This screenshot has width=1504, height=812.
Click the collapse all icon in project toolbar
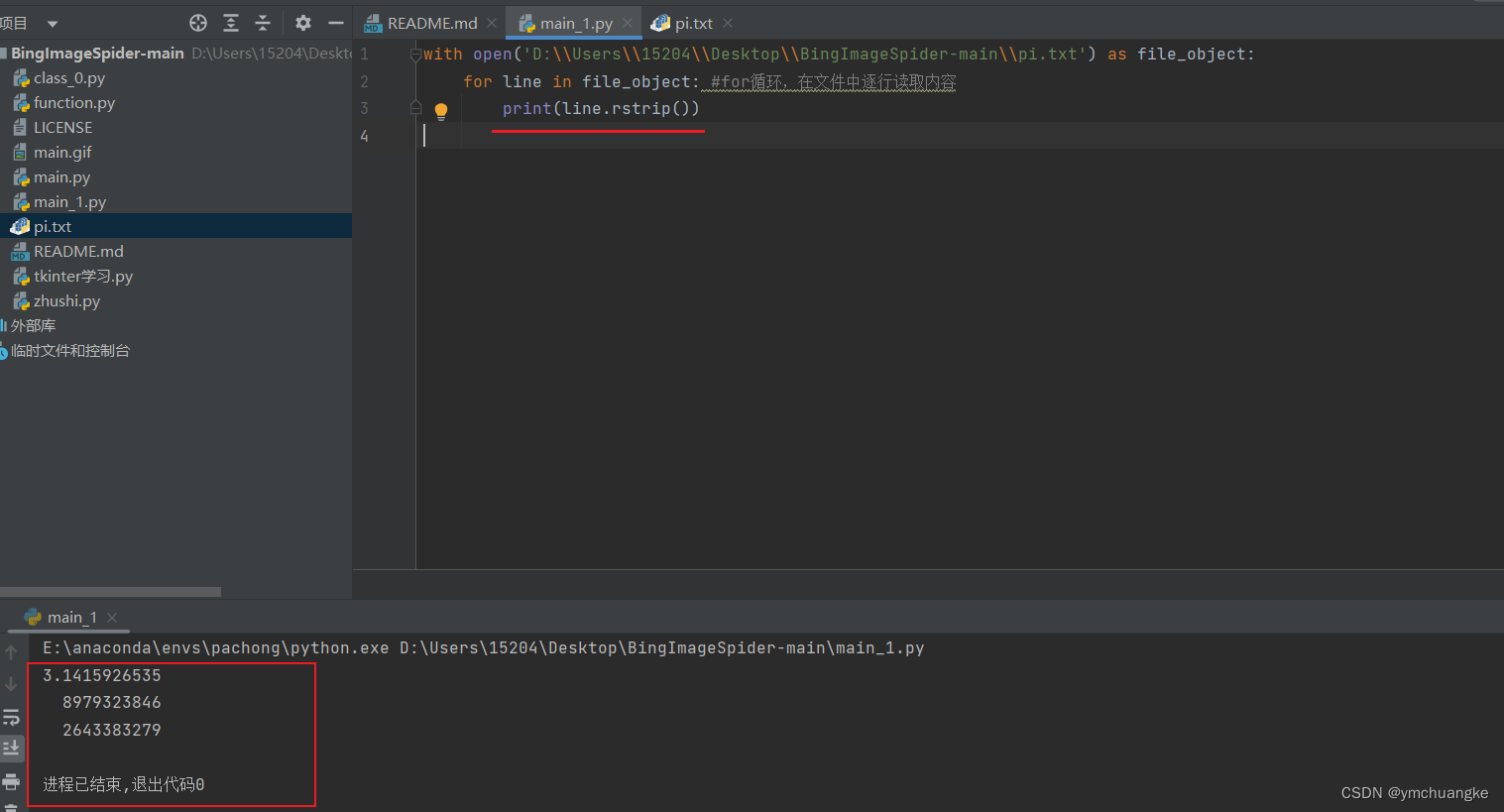coord(263,23)
